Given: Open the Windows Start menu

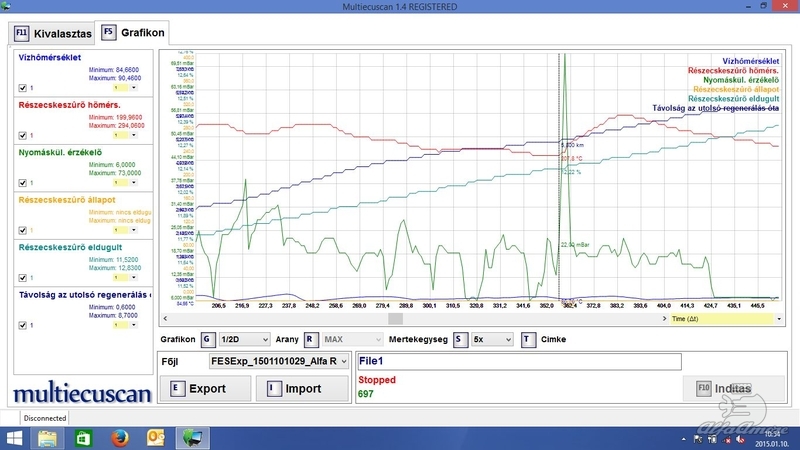Looking at the screenshot, I should [14, 437].
